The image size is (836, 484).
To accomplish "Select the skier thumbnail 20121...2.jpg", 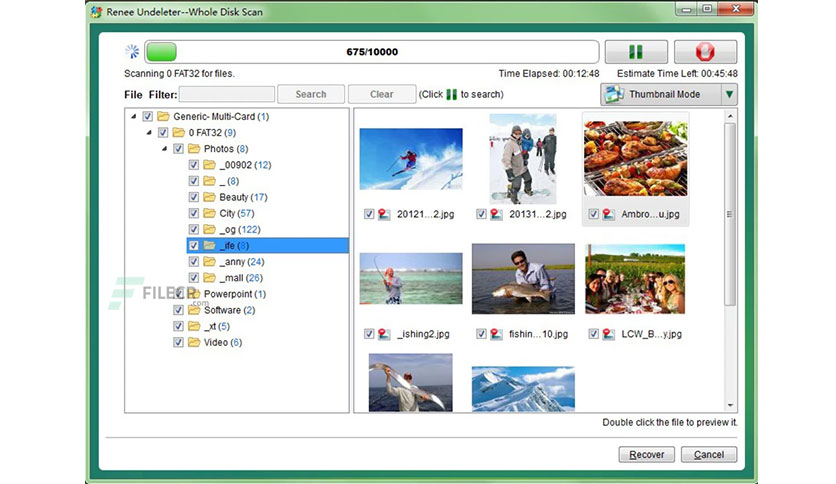I will 411,159.
